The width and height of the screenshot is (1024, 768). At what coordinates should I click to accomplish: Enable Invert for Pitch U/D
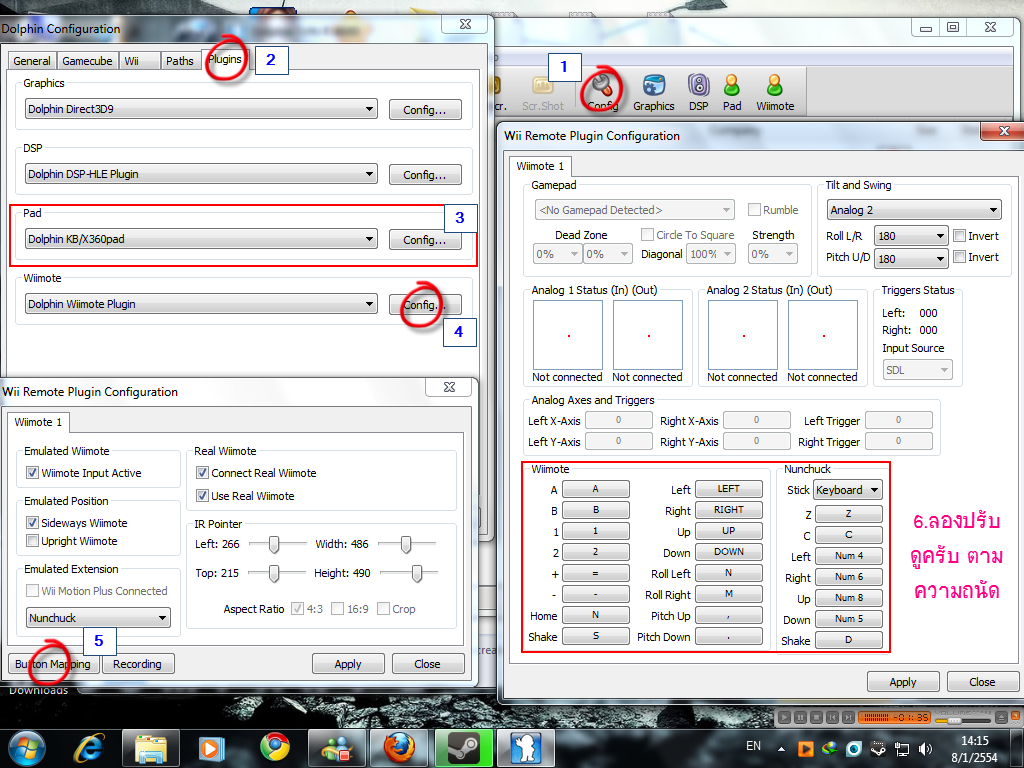959,257
